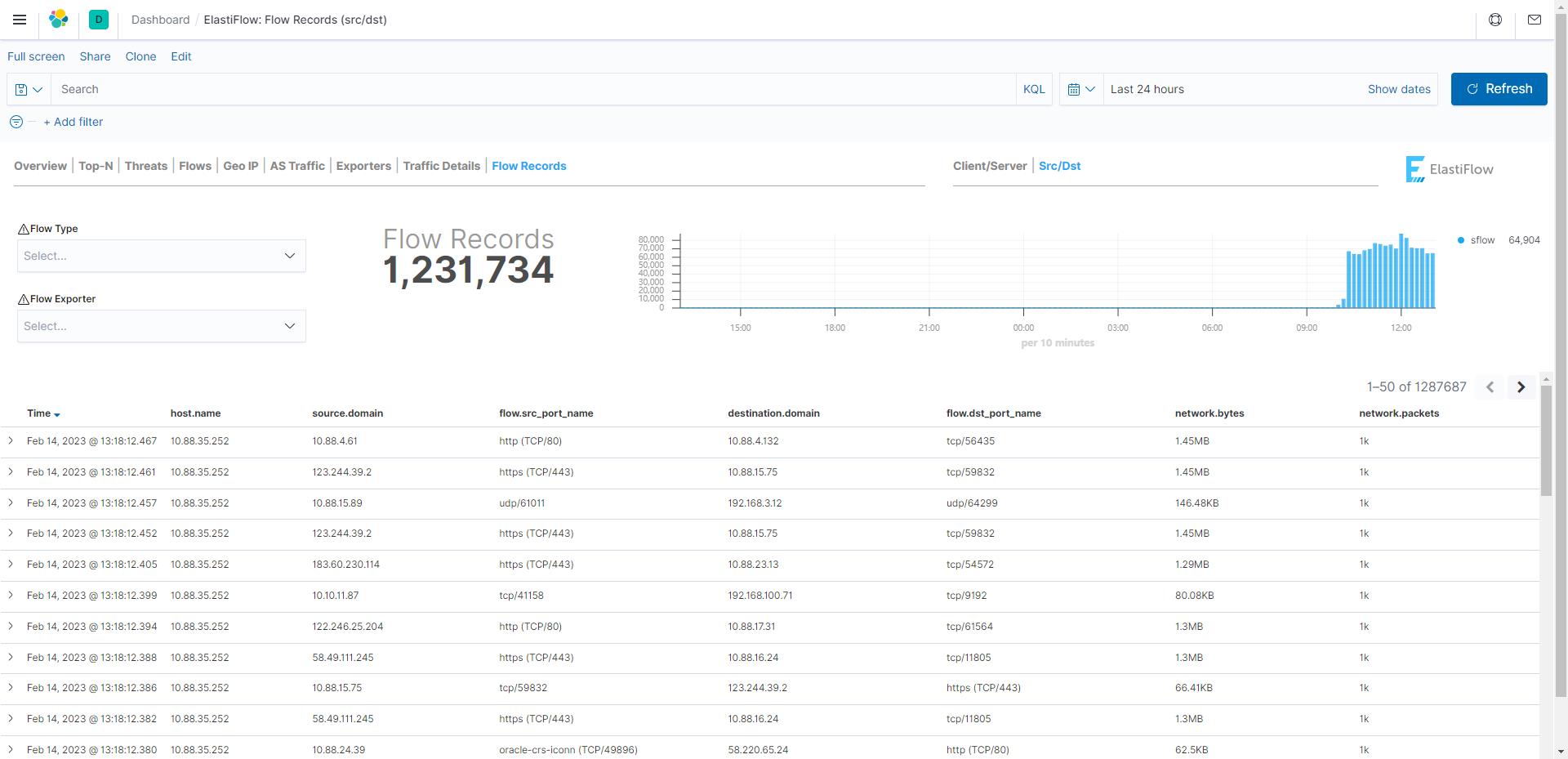Click sflow legend color dot
1568x759 pixels.
pyautogui.click(x=1461, y=240)
